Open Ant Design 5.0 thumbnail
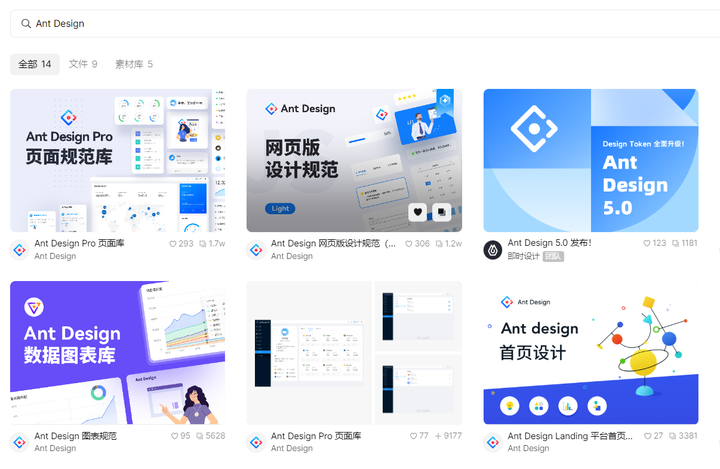Image resolution: width=720 pixels, height=469 pixels. [591, 160]
